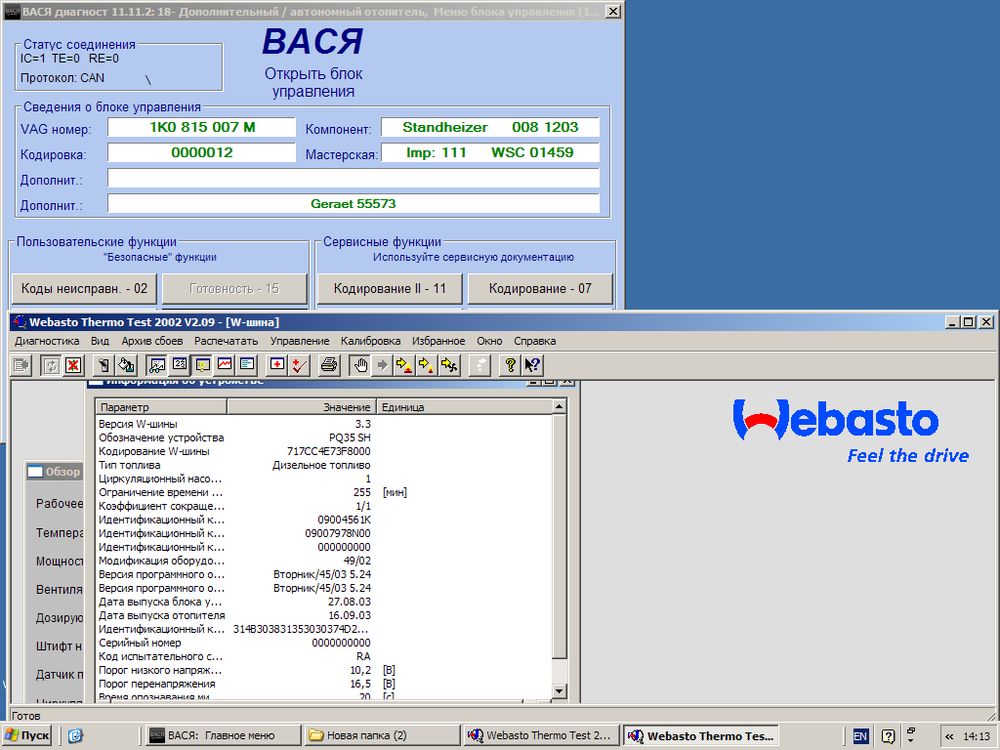The width and height of the screenshot is (1000, 750).
Task: Click the Мастерская field with WSC 01459
Action: pos(490,152)
